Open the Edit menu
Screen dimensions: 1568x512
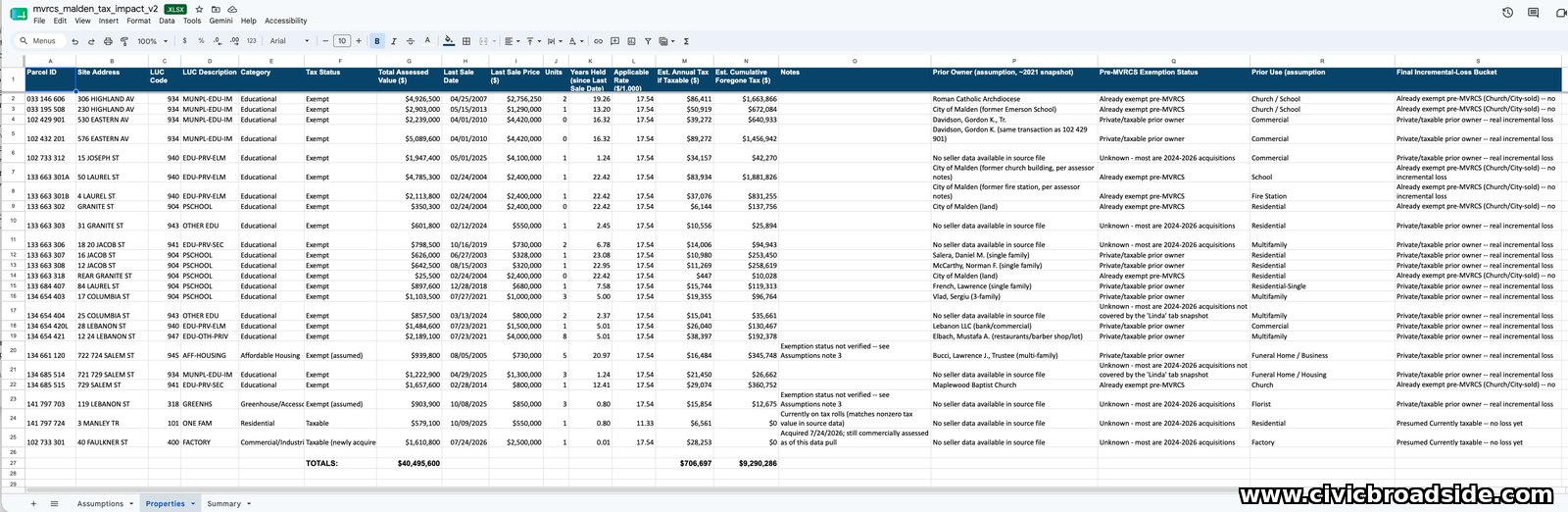[x=61, y=21]
